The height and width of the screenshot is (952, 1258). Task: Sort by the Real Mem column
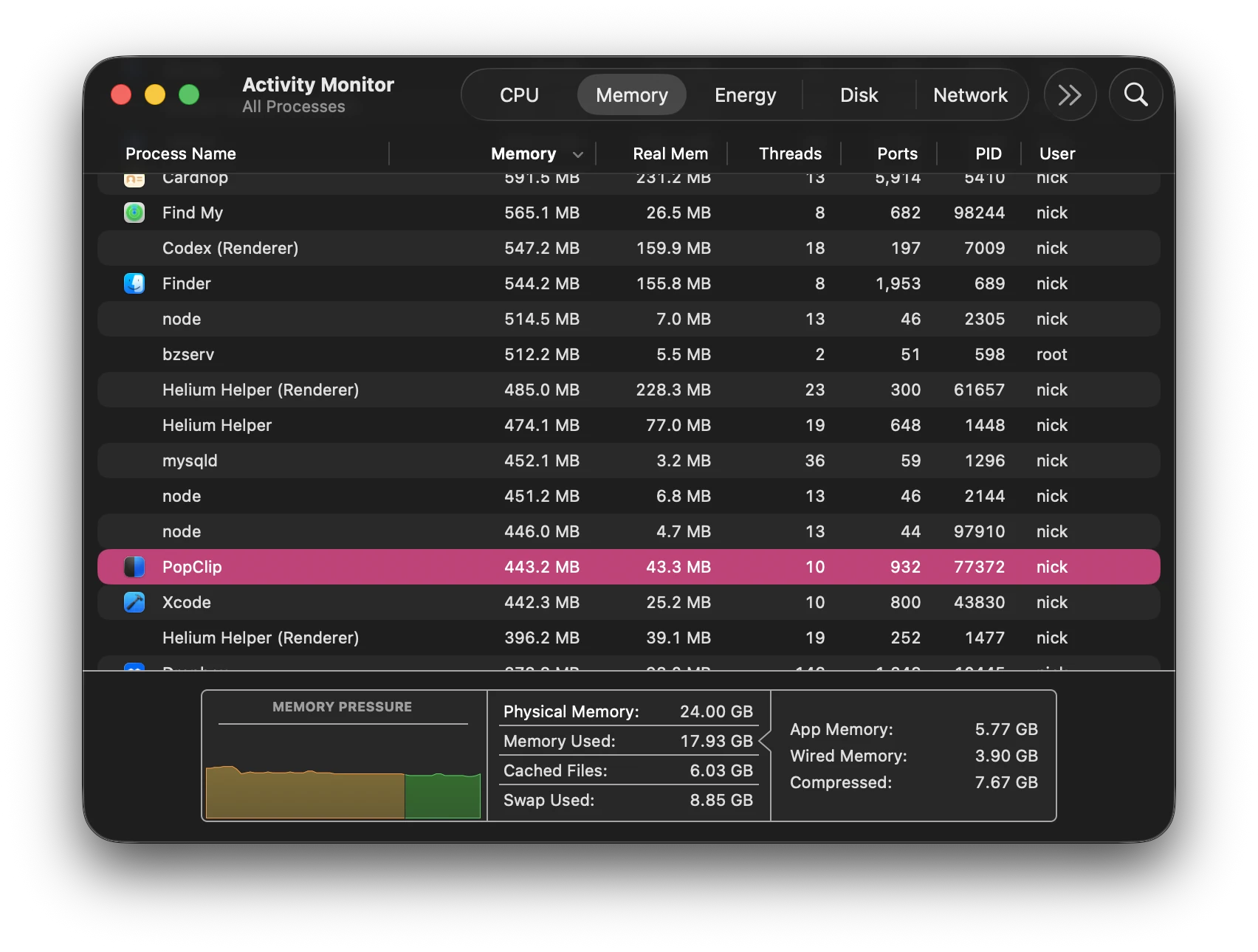point(670,154)
